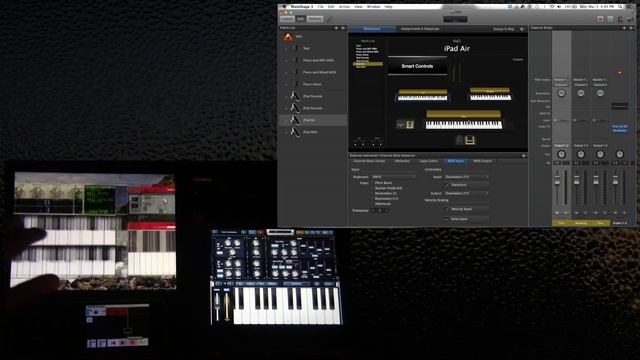This screenshot has width=640, height=360.
Task: Click the Piano and Mixed MIDI patch icon
Action: point(296,72)
